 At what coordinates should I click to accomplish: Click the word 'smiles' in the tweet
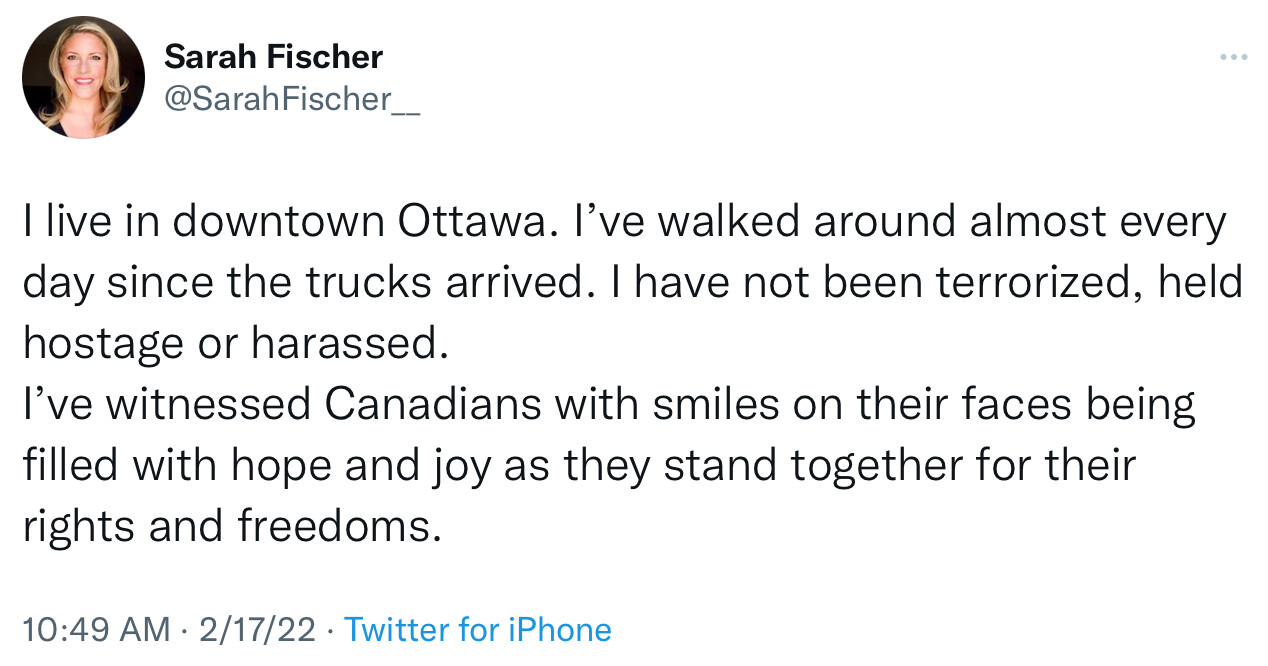709,404
